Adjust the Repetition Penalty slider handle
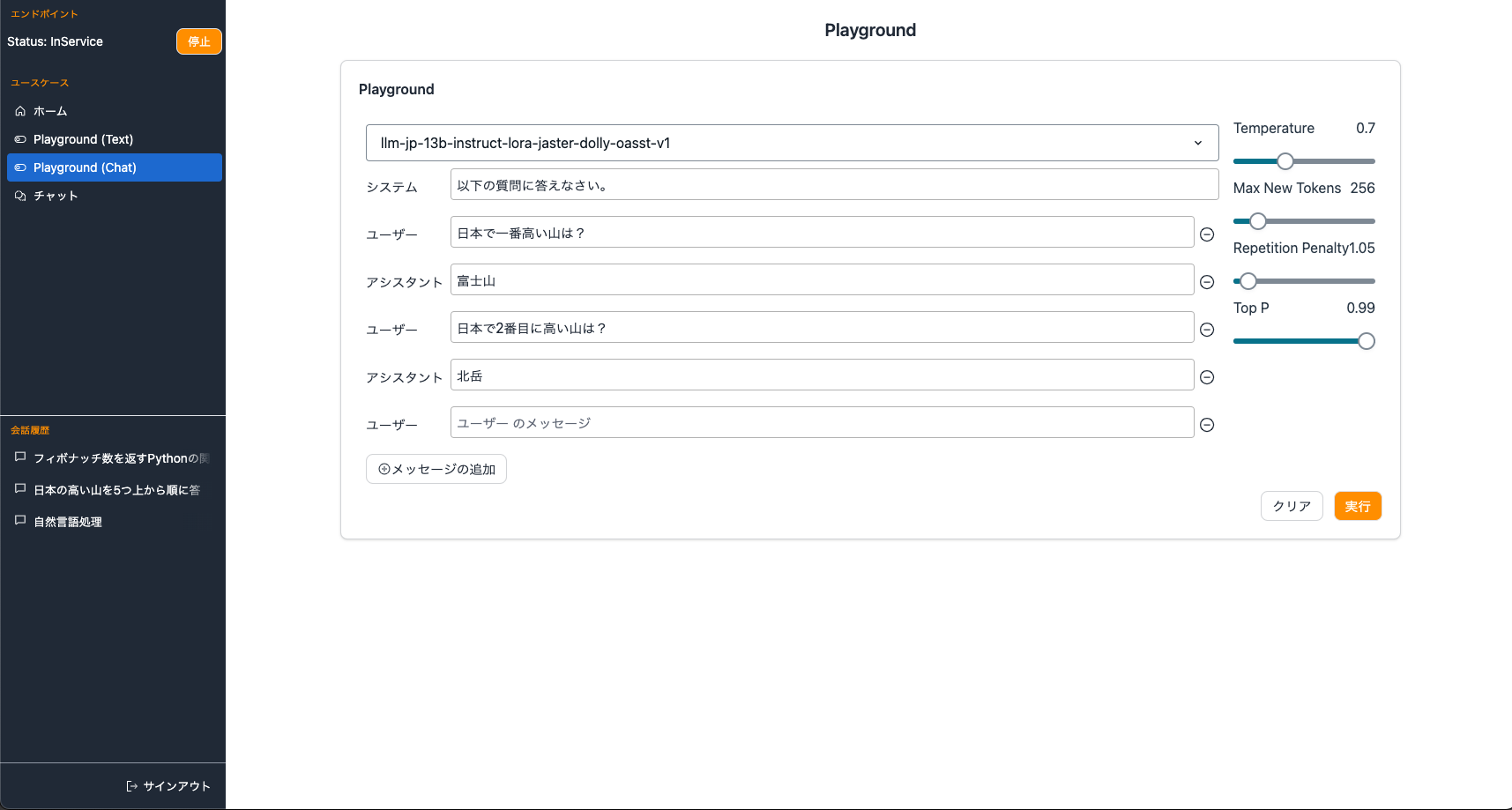 pyautogui.click(x=1248, y=281)
